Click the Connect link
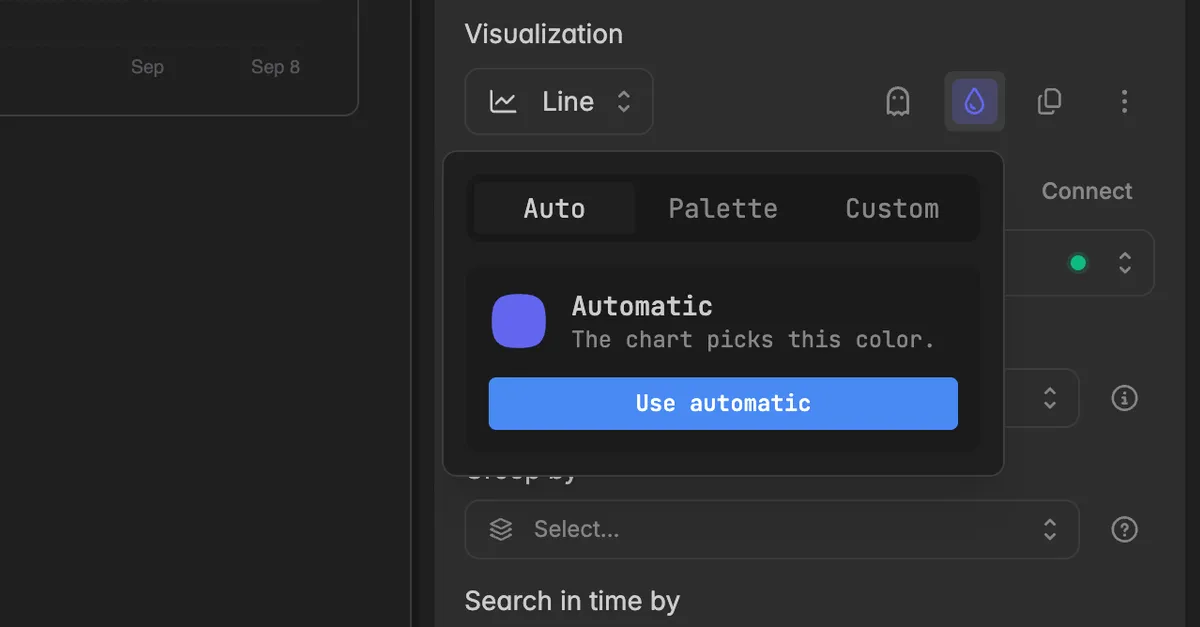This screenshot has height=627, width=1200. click(1087, 191)
